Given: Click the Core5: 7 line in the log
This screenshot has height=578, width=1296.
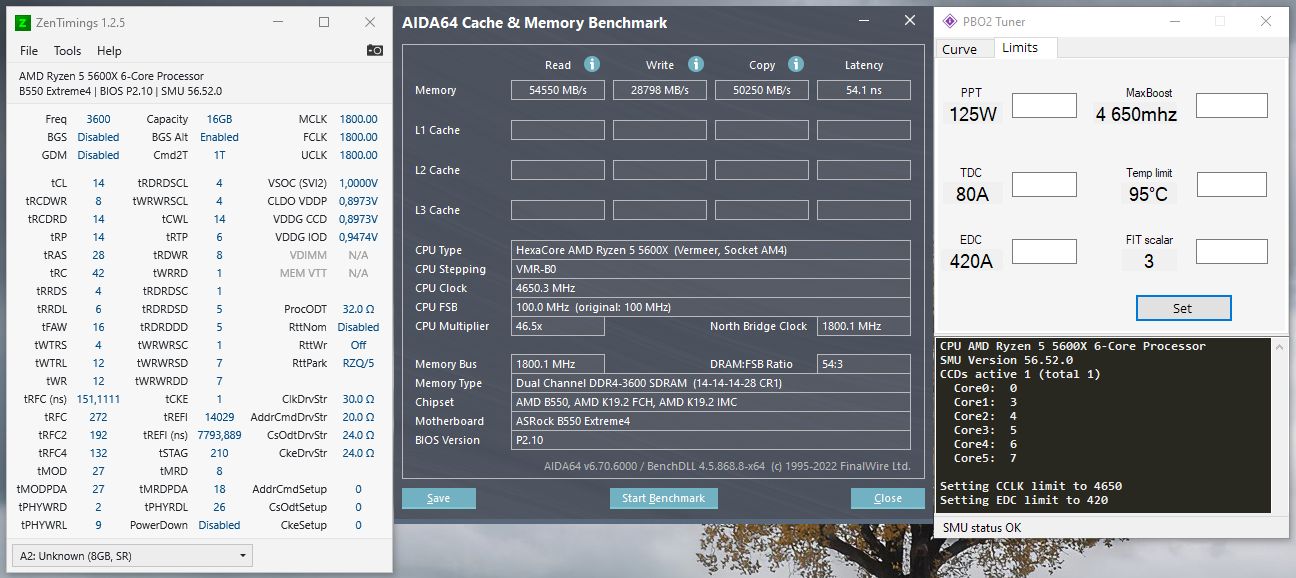Looking at the screenshot, I should [x=985, y=458].
